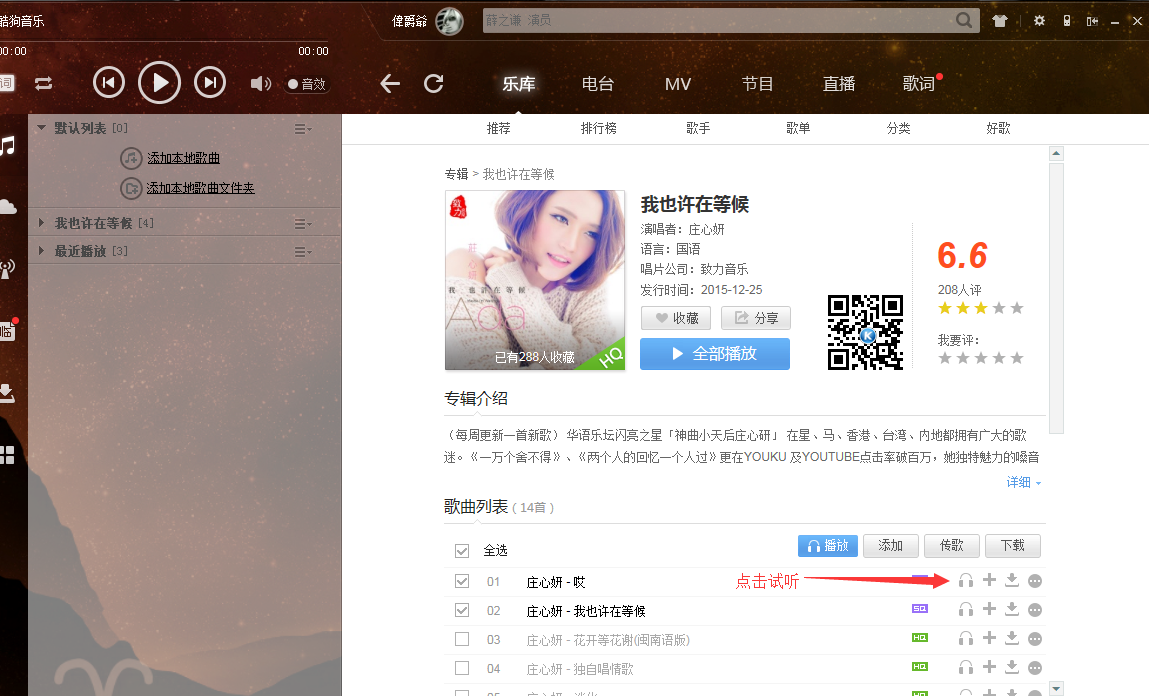Click the 分享 share button

(x=756, y=318)
